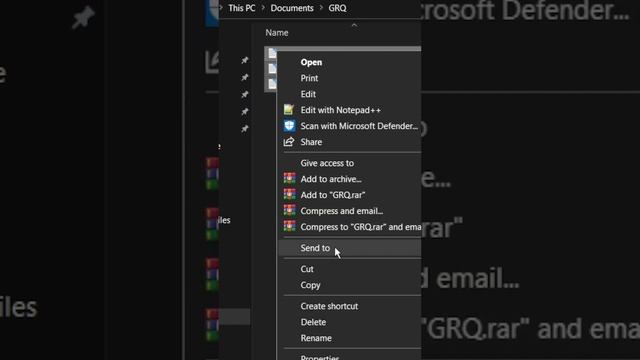Select Delete in the context menu
Viewport: 640px width, 360px height.
313,322
